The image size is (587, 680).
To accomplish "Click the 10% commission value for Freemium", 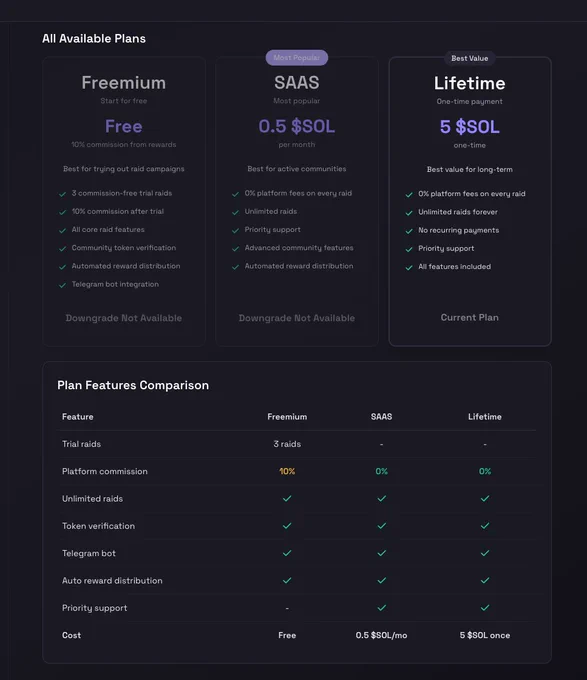I will pyautogui.click(x=287, y=471).
